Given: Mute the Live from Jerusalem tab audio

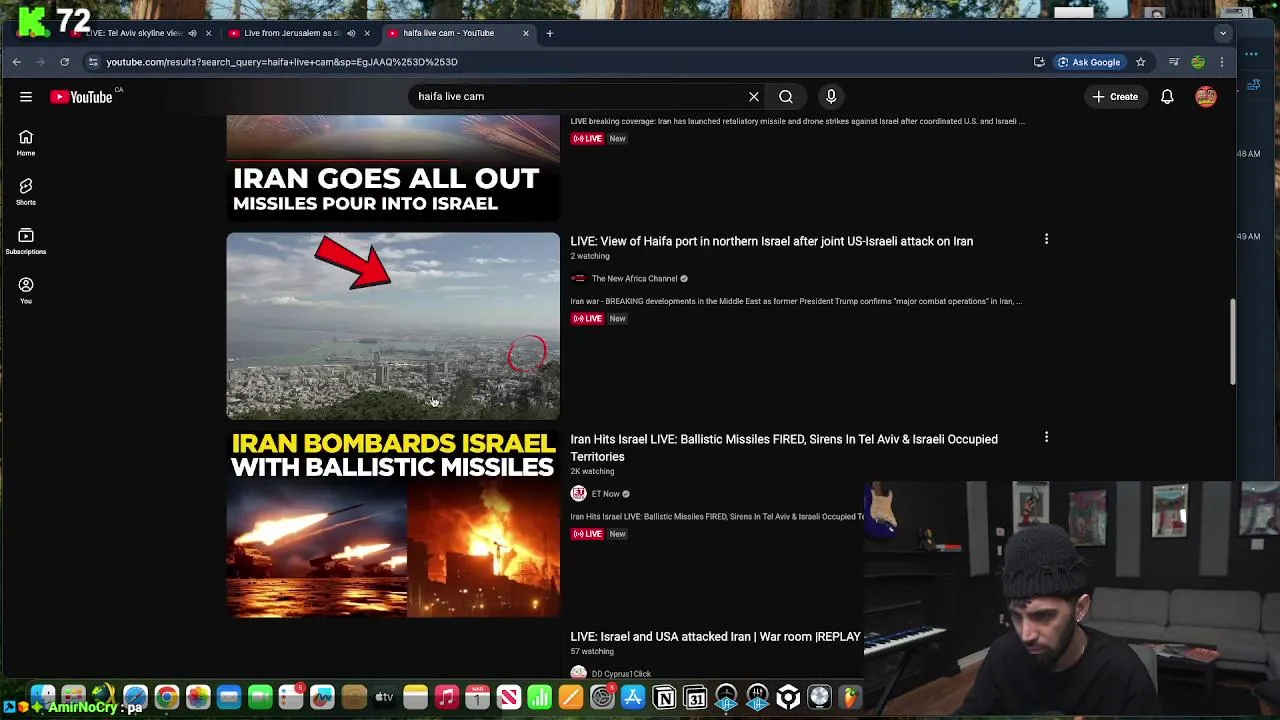Looking at the screenshot, I should (351, 33).
